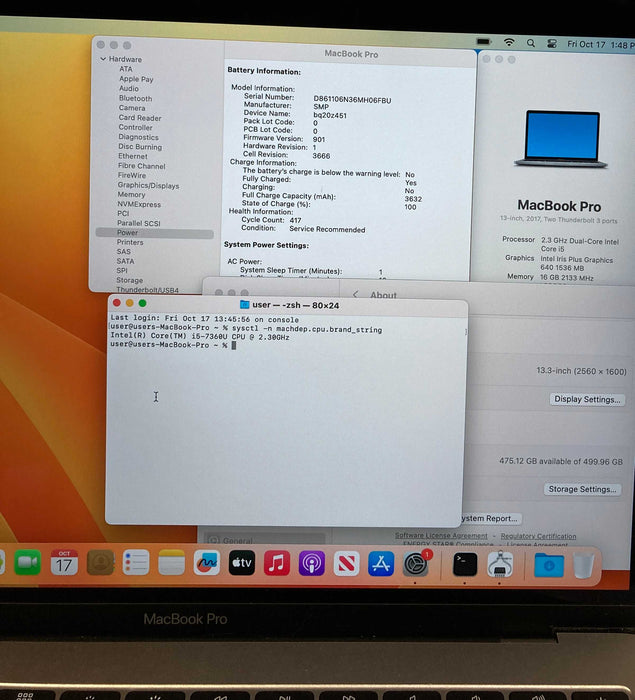Click the Service Recommended condition text
The width and height of the screenshot is (635, 700).
click(x=327, y=229)
